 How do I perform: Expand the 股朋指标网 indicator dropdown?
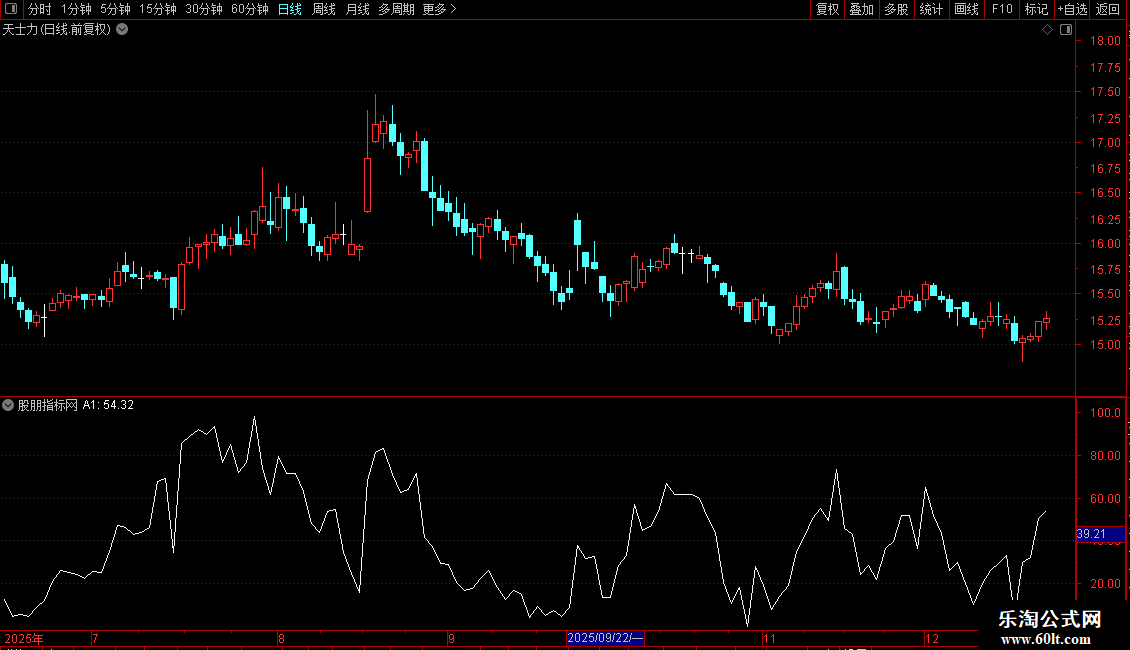click(x=8, y=405)
